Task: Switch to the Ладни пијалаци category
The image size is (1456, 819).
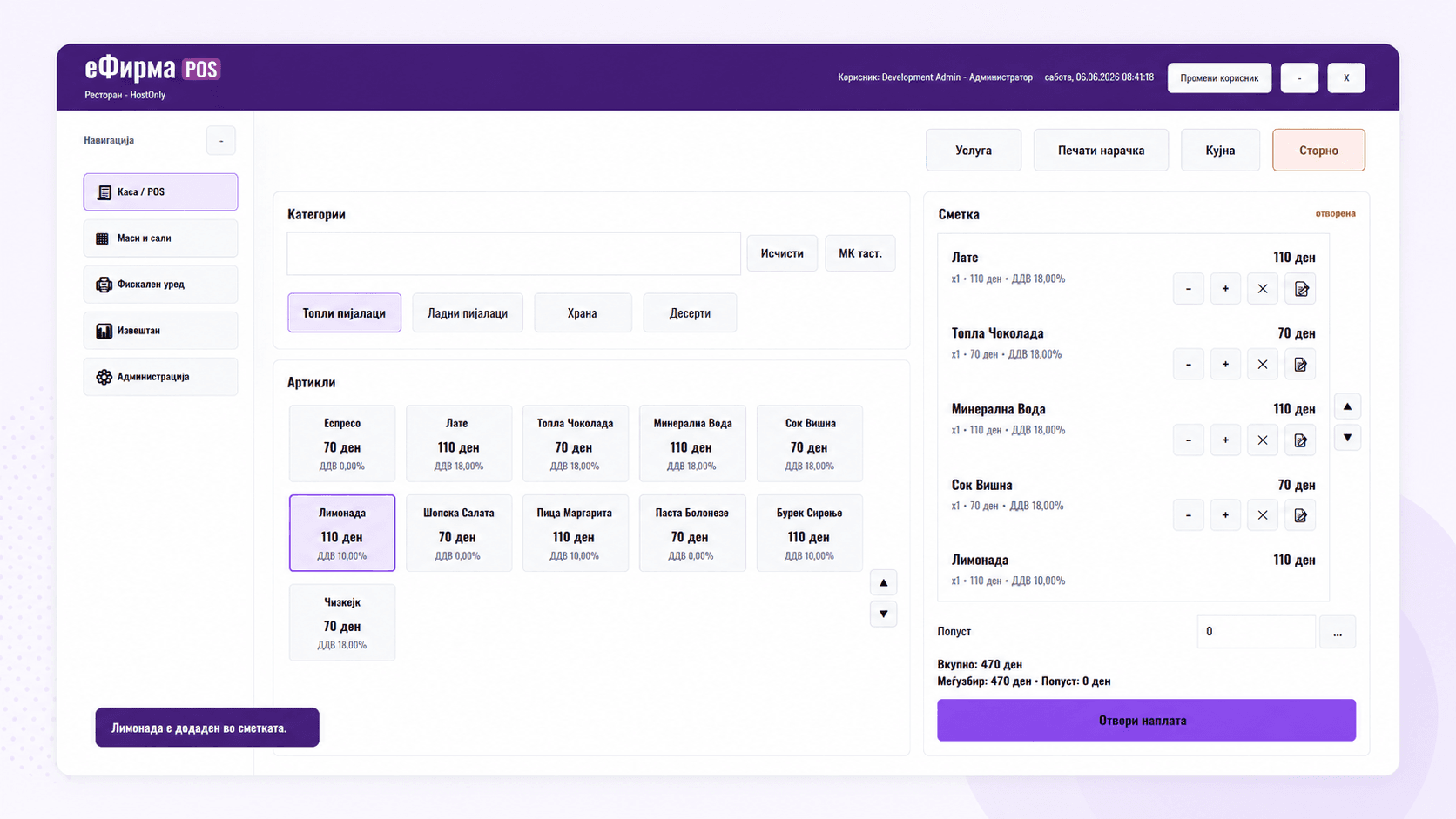Action: 468,312
